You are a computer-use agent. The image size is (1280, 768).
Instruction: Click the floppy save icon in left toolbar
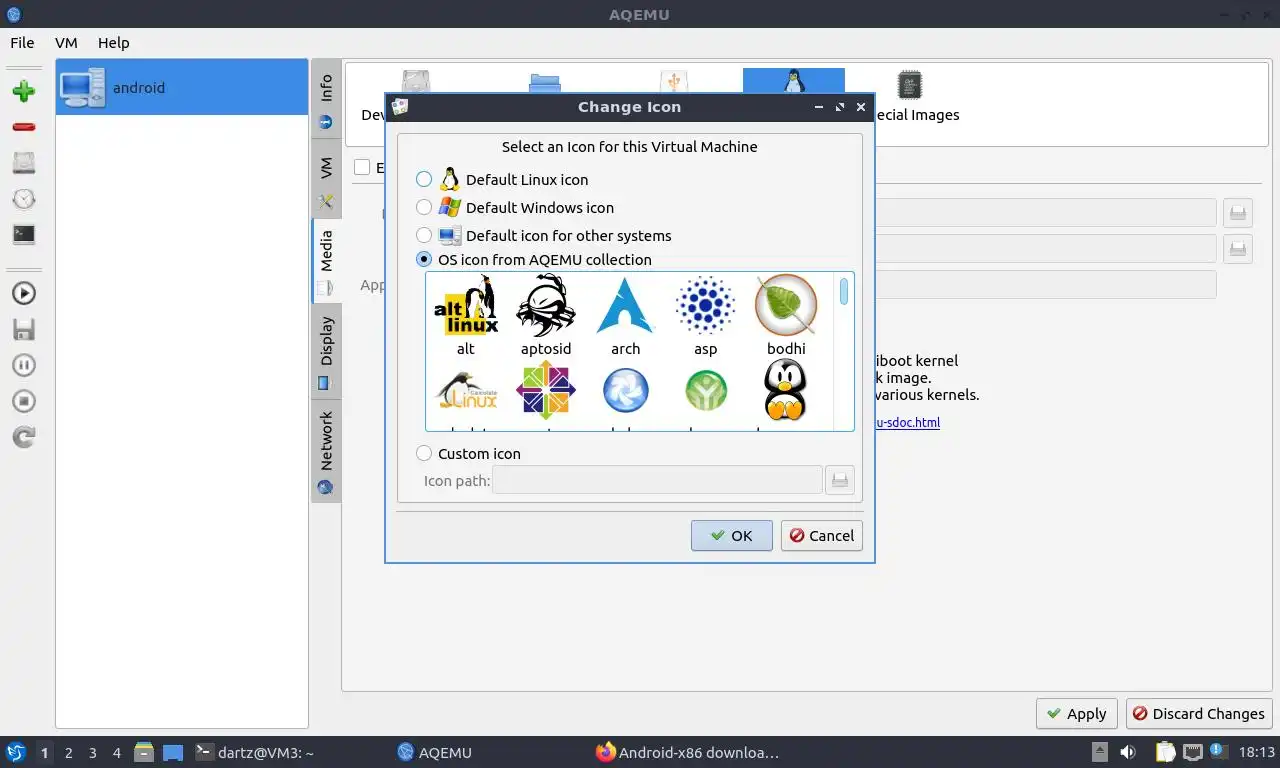[24, 329]
